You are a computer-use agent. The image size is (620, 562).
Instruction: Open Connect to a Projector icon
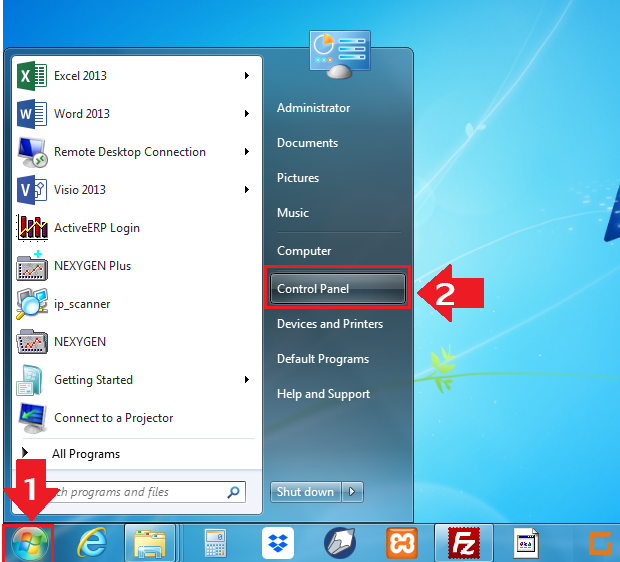click(32, 418)
